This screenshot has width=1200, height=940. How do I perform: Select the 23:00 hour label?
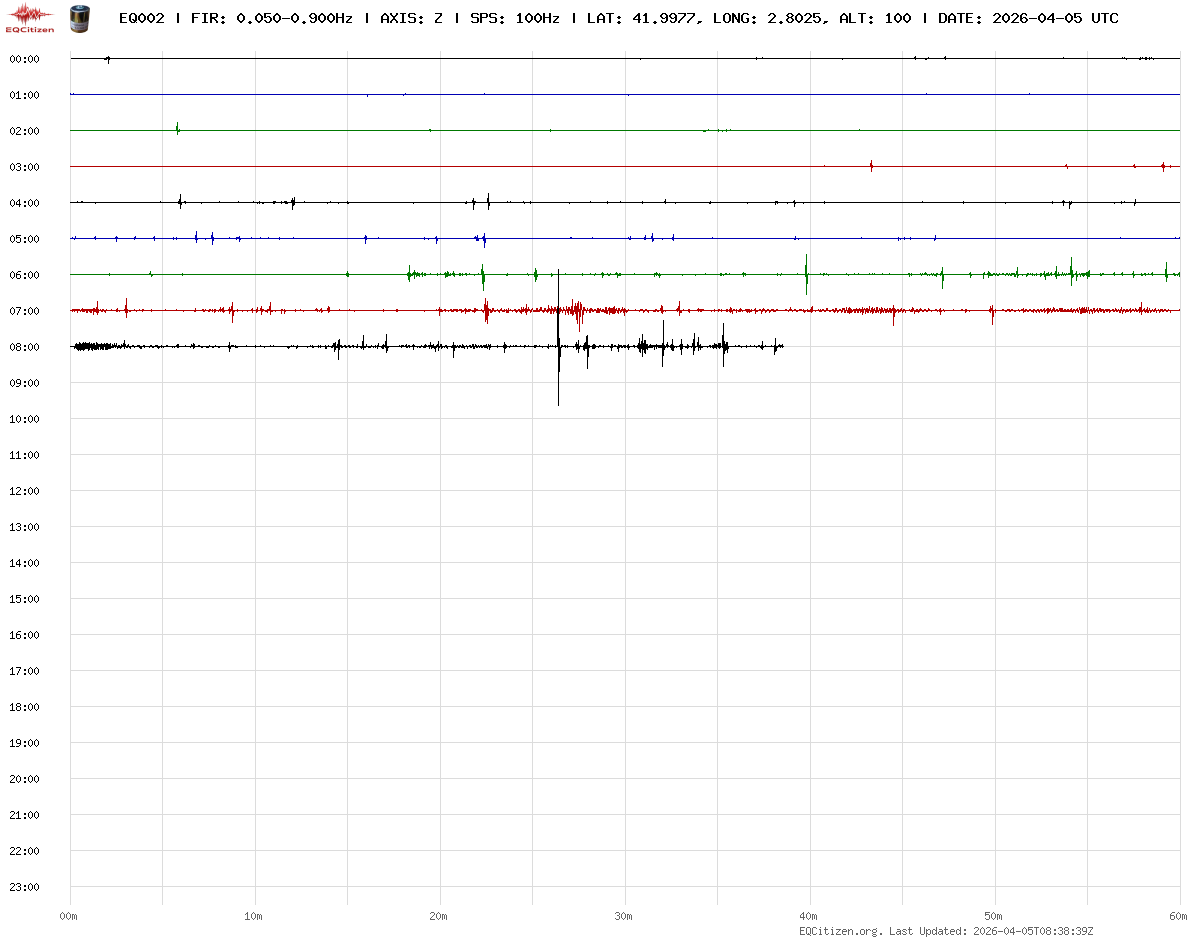24,887
